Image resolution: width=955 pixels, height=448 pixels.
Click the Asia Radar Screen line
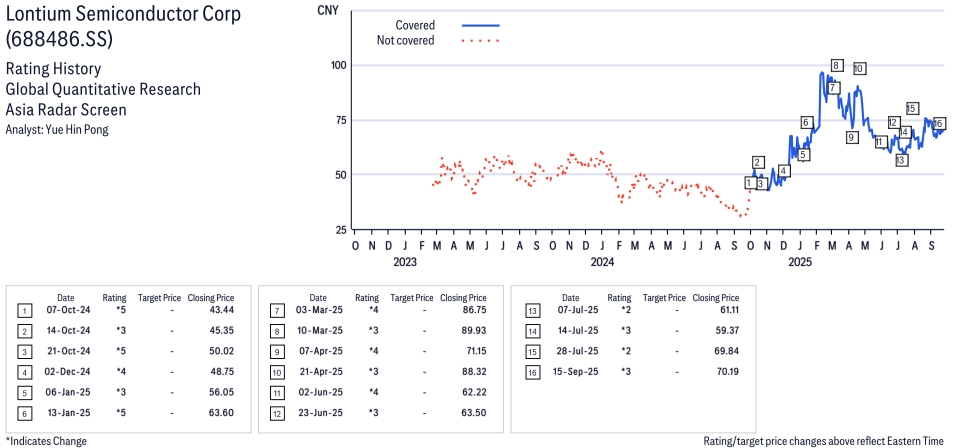tap(66, 110)
